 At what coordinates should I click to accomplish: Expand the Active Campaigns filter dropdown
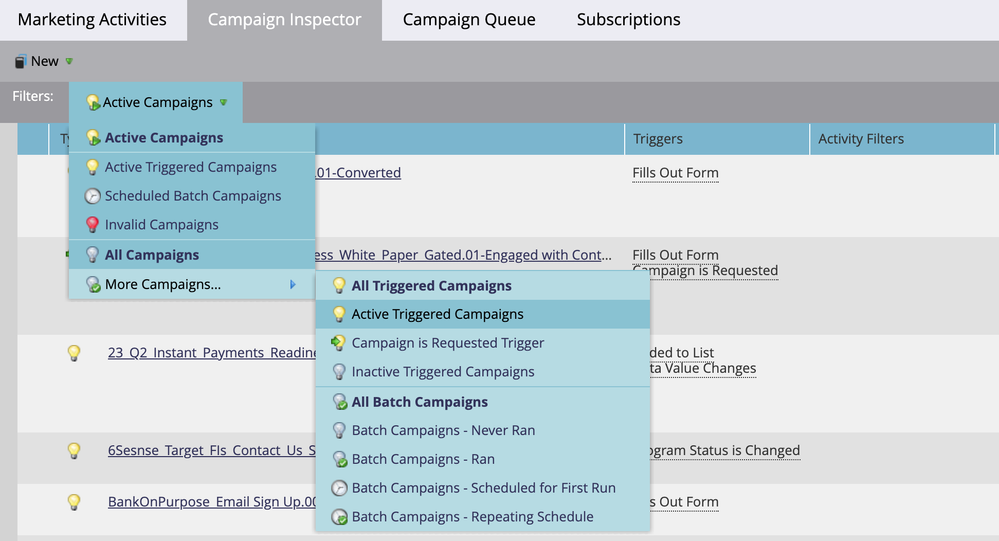click(157, 102)
